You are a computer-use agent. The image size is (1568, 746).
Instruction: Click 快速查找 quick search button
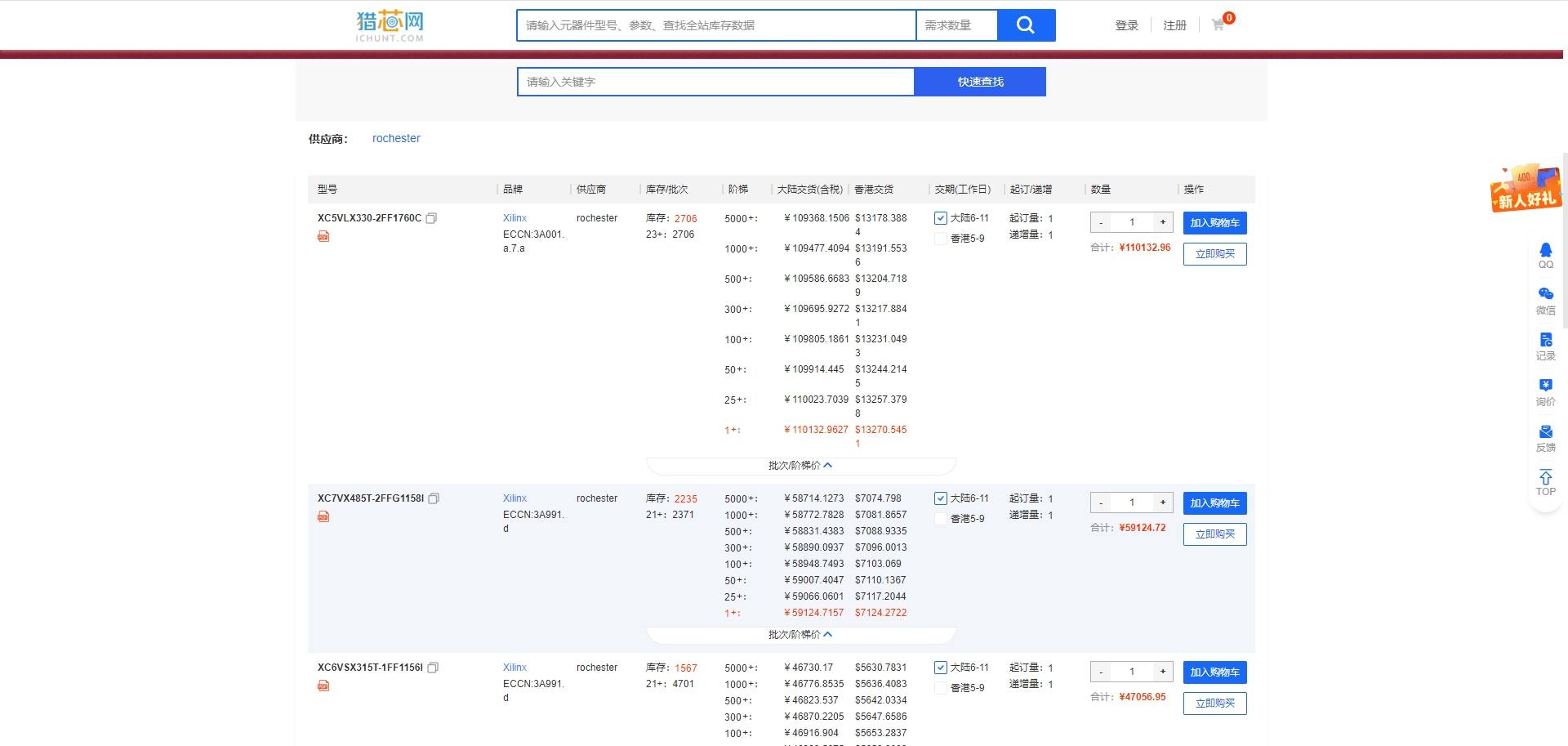click(980, 82)
